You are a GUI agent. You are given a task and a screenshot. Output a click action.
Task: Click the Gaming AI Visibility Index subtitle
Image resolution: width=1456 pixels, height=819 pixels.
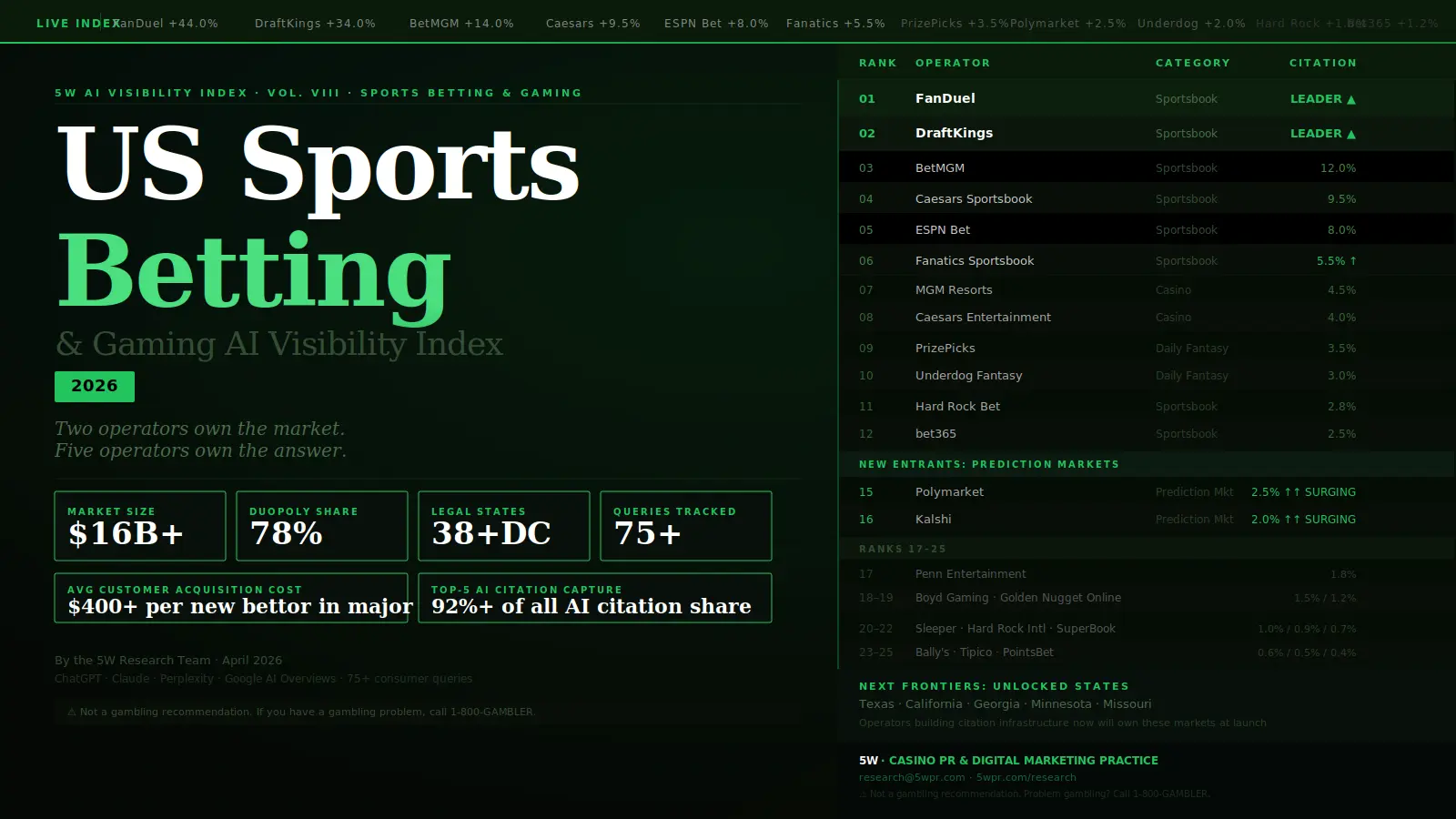point(278,344)
